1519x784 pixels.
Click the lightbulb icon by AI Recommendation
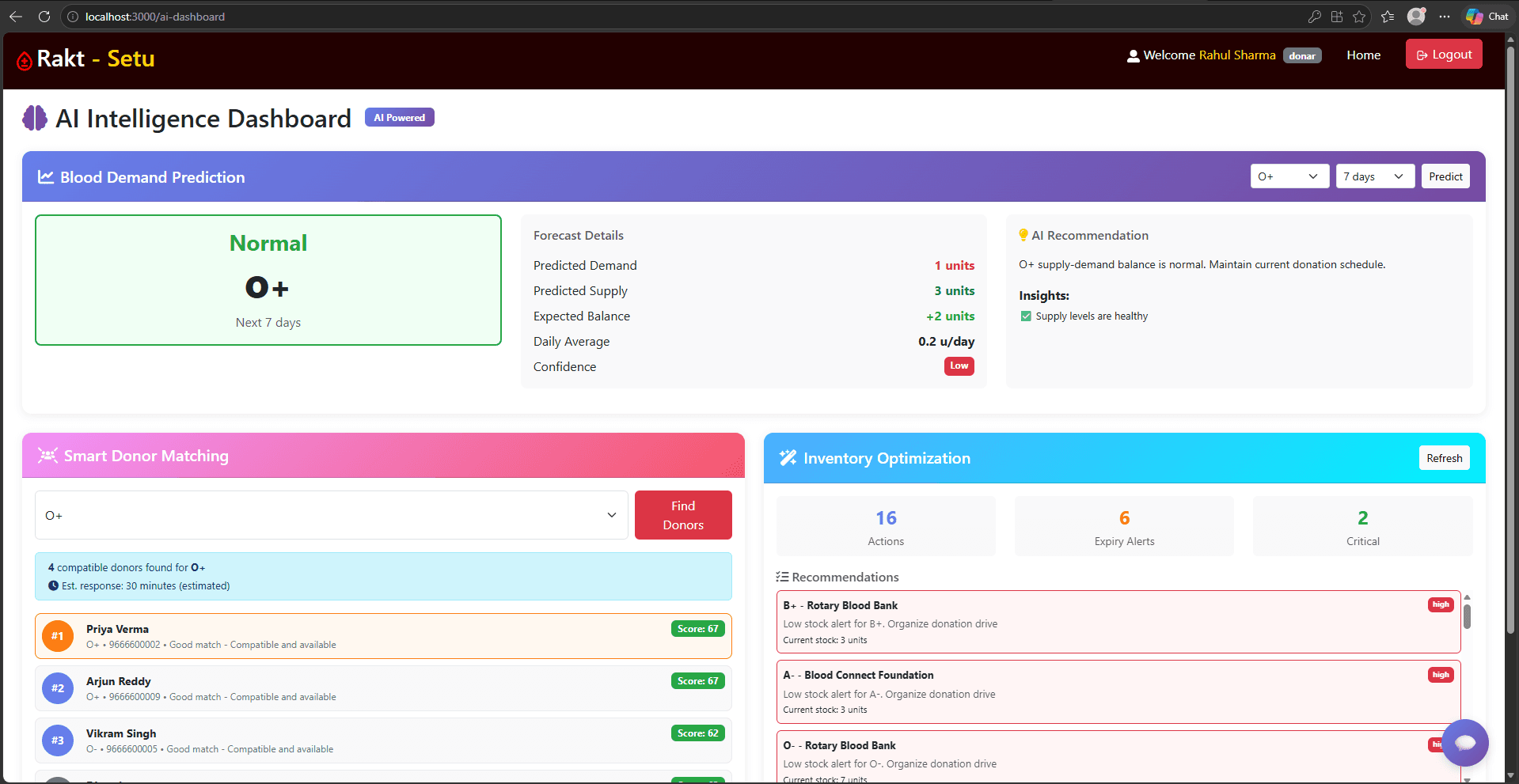tap(1023, 235)
